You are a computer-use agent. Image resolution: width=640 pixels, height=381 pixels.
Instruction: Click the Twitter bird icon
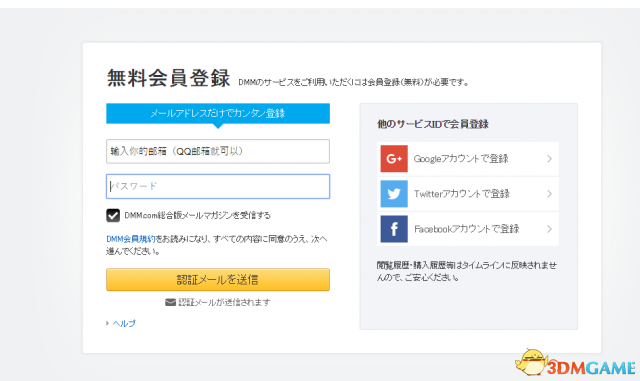coord(394,194)
